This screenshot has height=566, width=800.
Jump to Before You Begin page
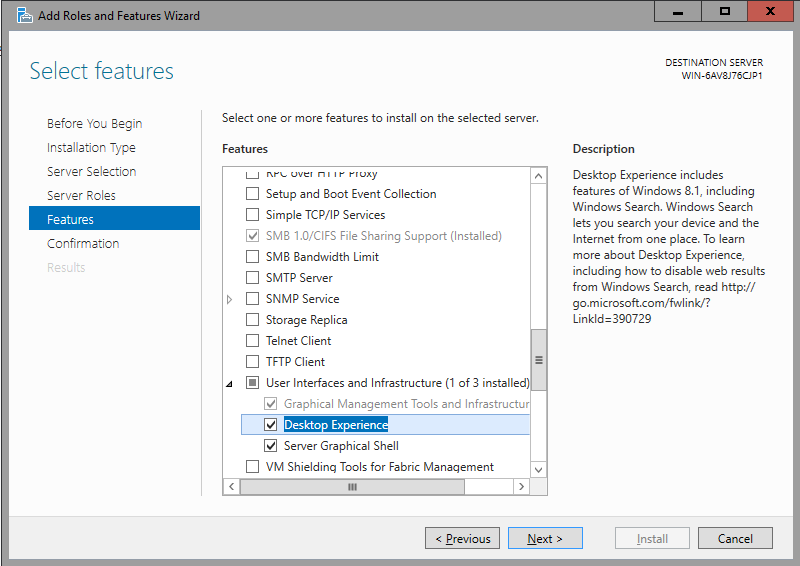[x=94, y=123]
